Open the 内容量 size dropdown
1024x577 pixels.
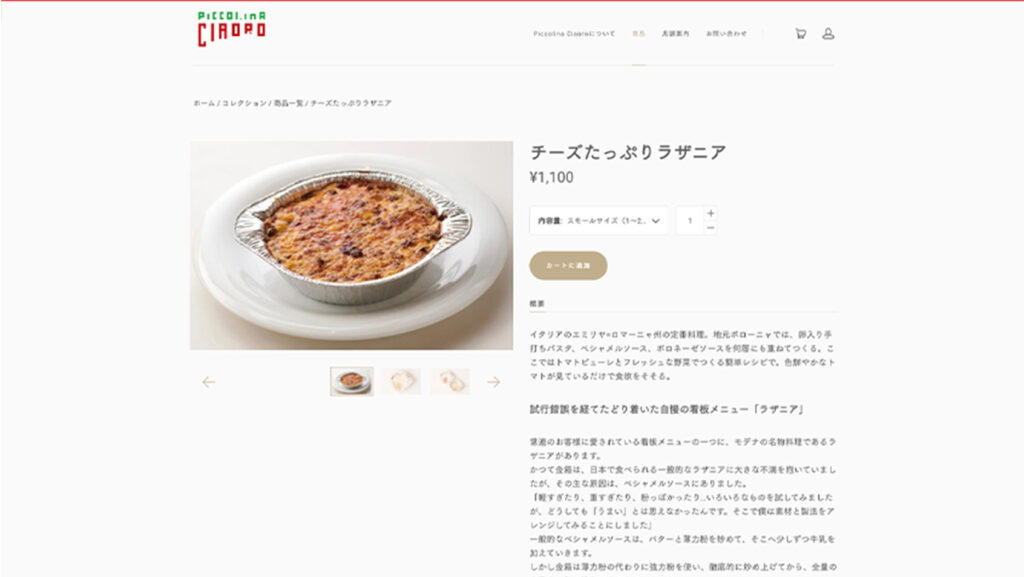[x=599, y=221]
